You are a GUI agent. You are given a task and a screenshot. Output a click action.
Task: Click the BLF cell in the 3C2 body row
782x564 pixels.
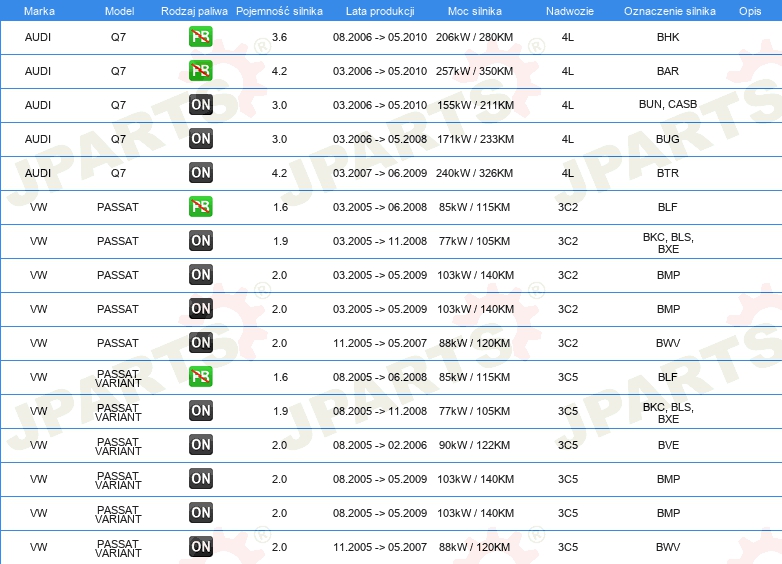click(x=668, y=207)
